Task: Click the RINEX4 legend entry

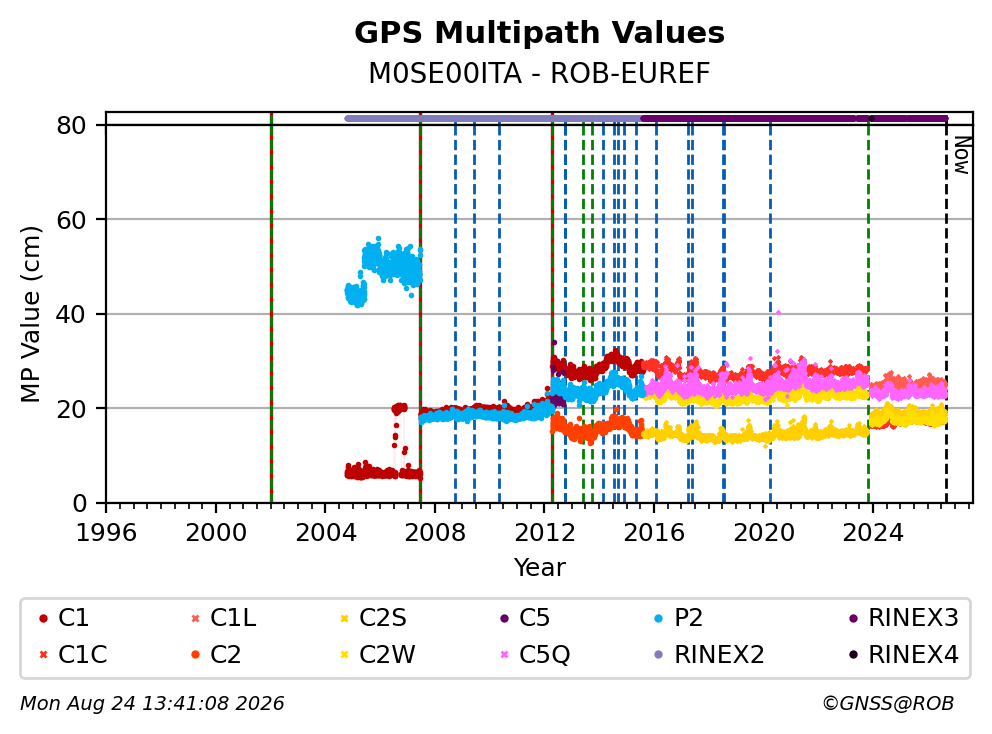Action: pyautogui.click(x=903, y=655)
